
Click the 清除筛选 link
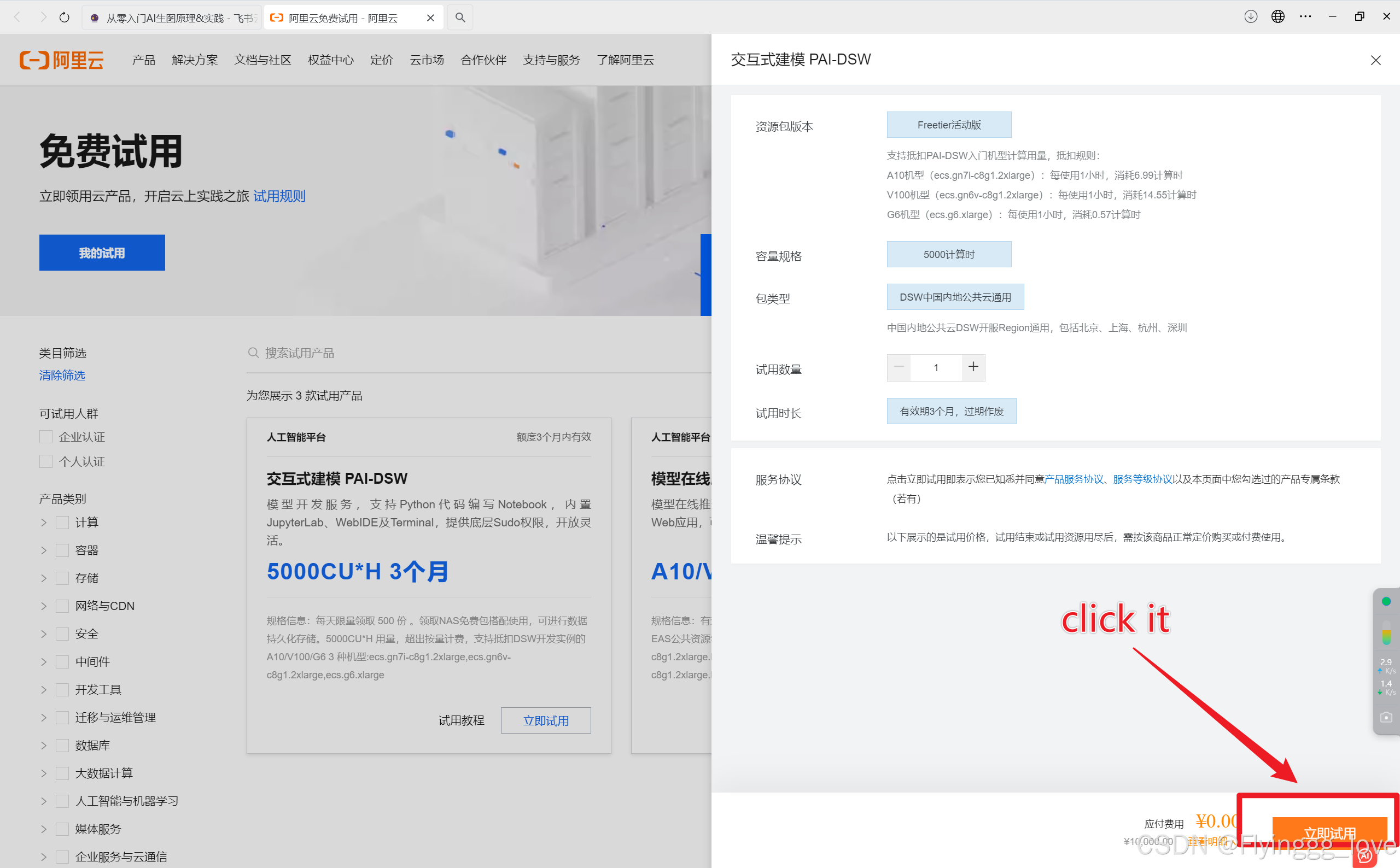(62, 376)
